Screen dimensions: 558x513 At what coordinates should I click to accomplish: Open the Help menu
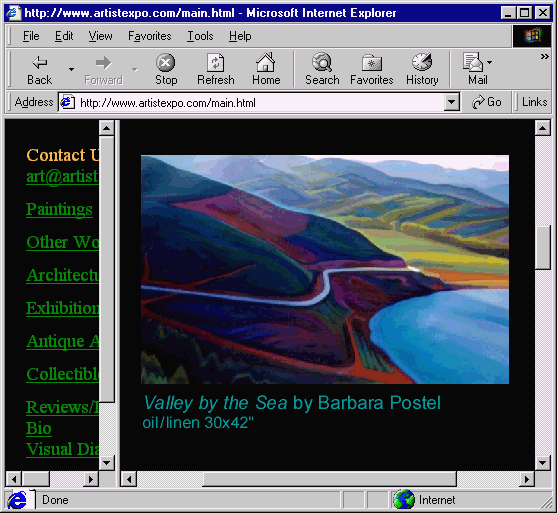coord(240,36)
